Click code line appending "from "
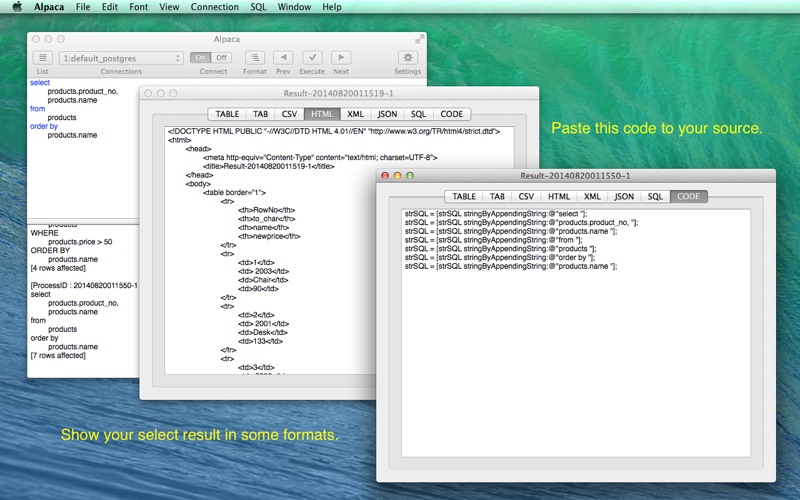 tap(493, 240)
